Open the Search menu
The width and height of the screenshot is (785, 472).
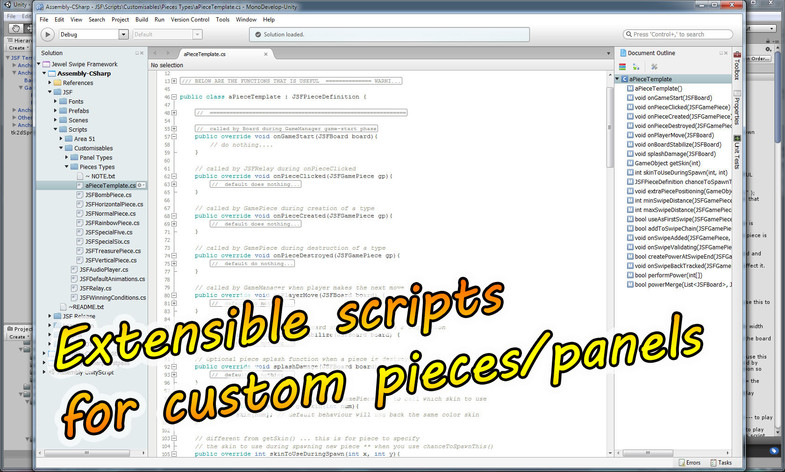coord(97,20)
